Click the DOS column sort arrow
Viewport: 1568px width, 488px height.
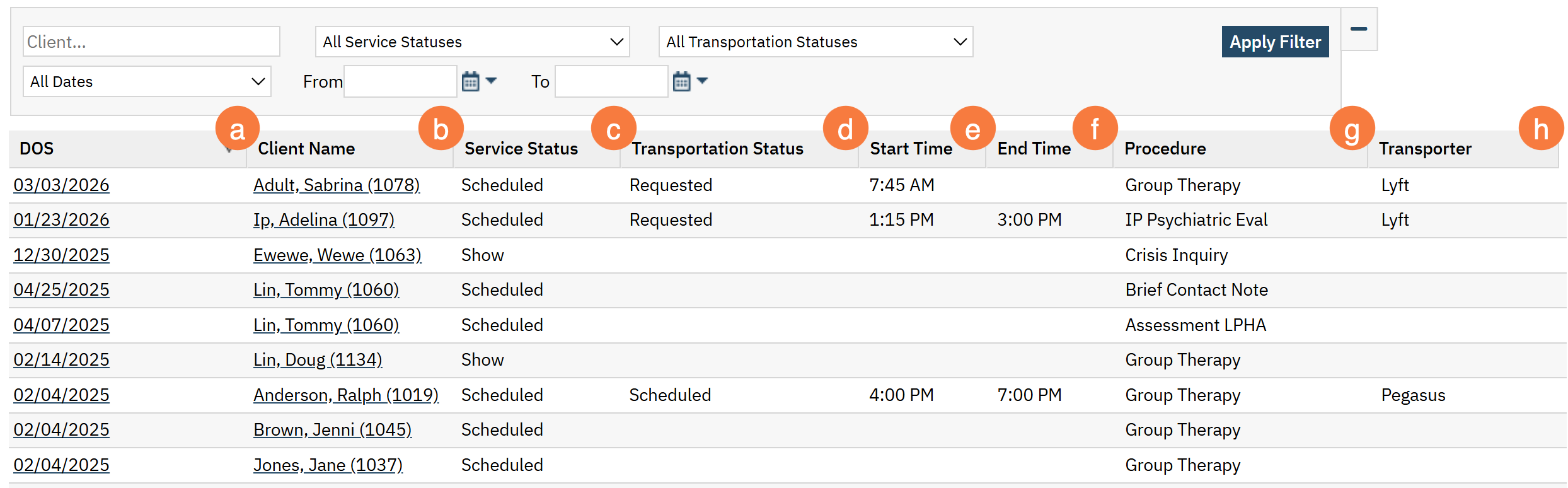click(229, 150)
